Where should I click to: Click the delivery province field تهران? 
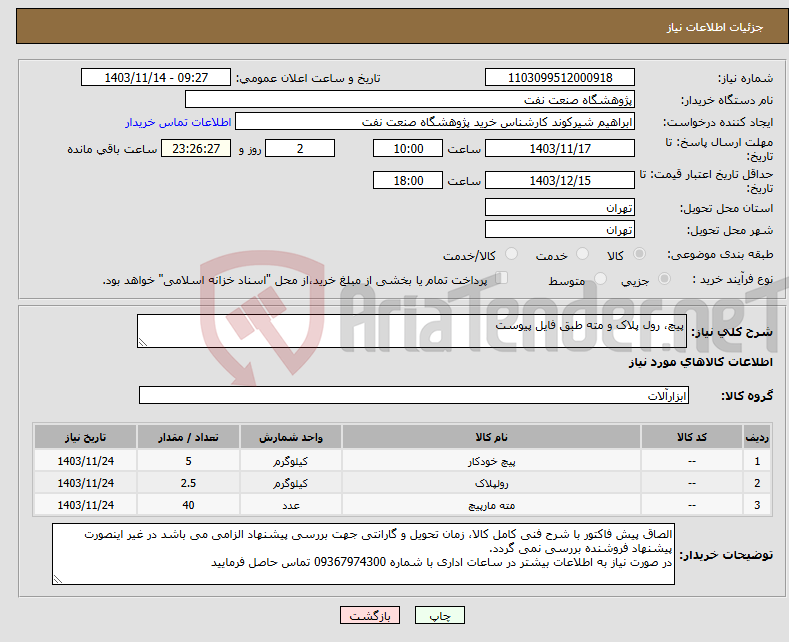(x=560, y=207)
